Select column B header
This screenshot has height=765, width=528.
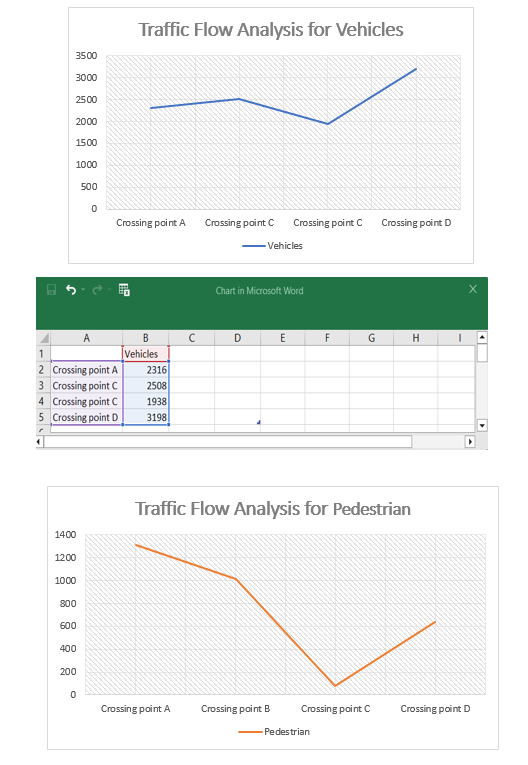(x=145, y=338)
